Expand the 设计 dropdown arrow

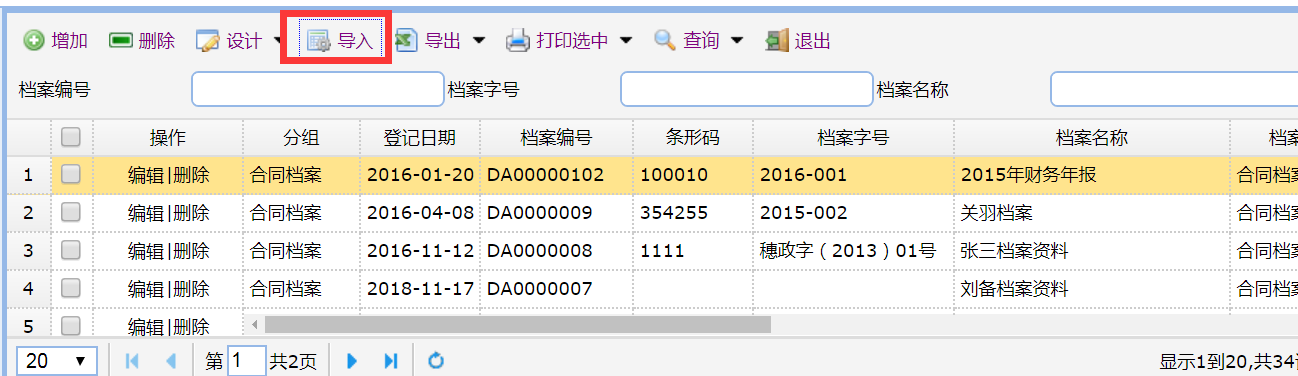coord(277,41)
